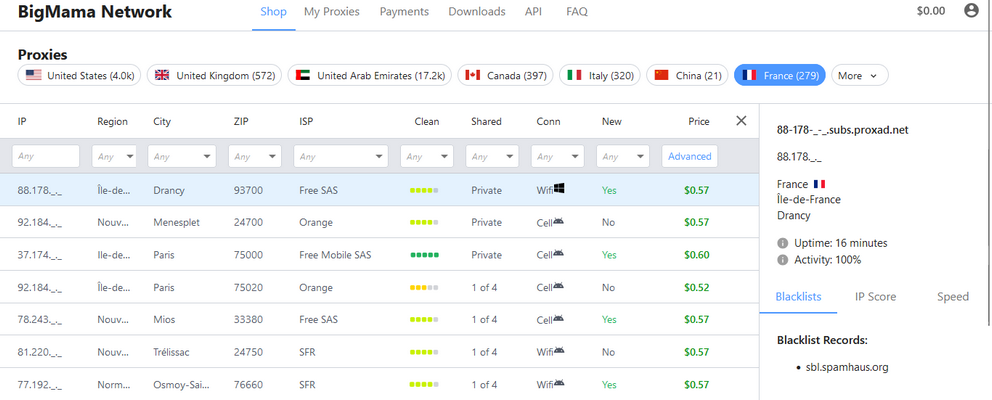The height and width of the screenshot is (400, 992).
Task: Click the BigMama Network logo
Action: (95, 11)
